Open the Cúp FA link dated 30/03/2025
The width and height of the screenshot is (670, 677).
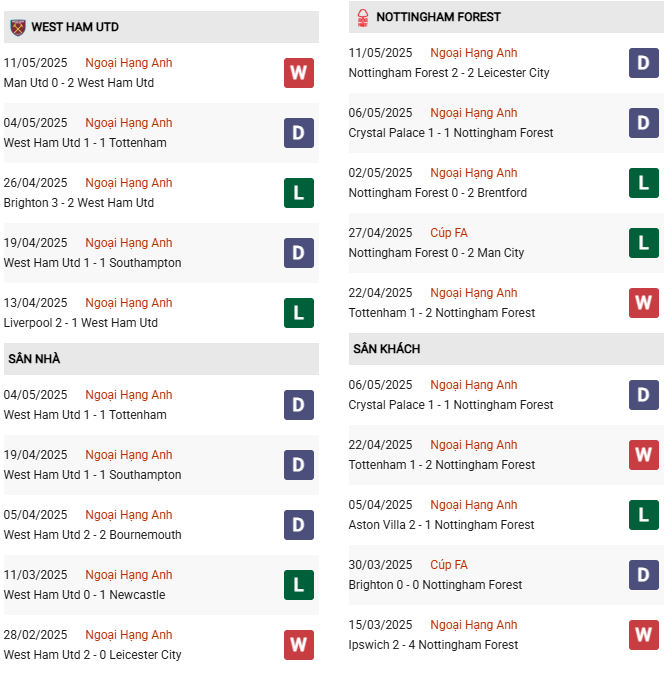click(449, 565)
